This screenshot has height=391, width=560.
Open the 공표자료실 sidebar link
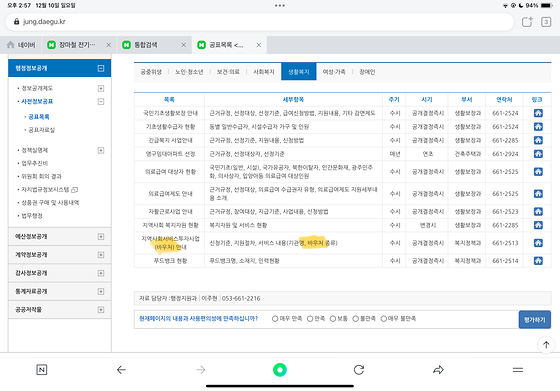coord(41,130)
